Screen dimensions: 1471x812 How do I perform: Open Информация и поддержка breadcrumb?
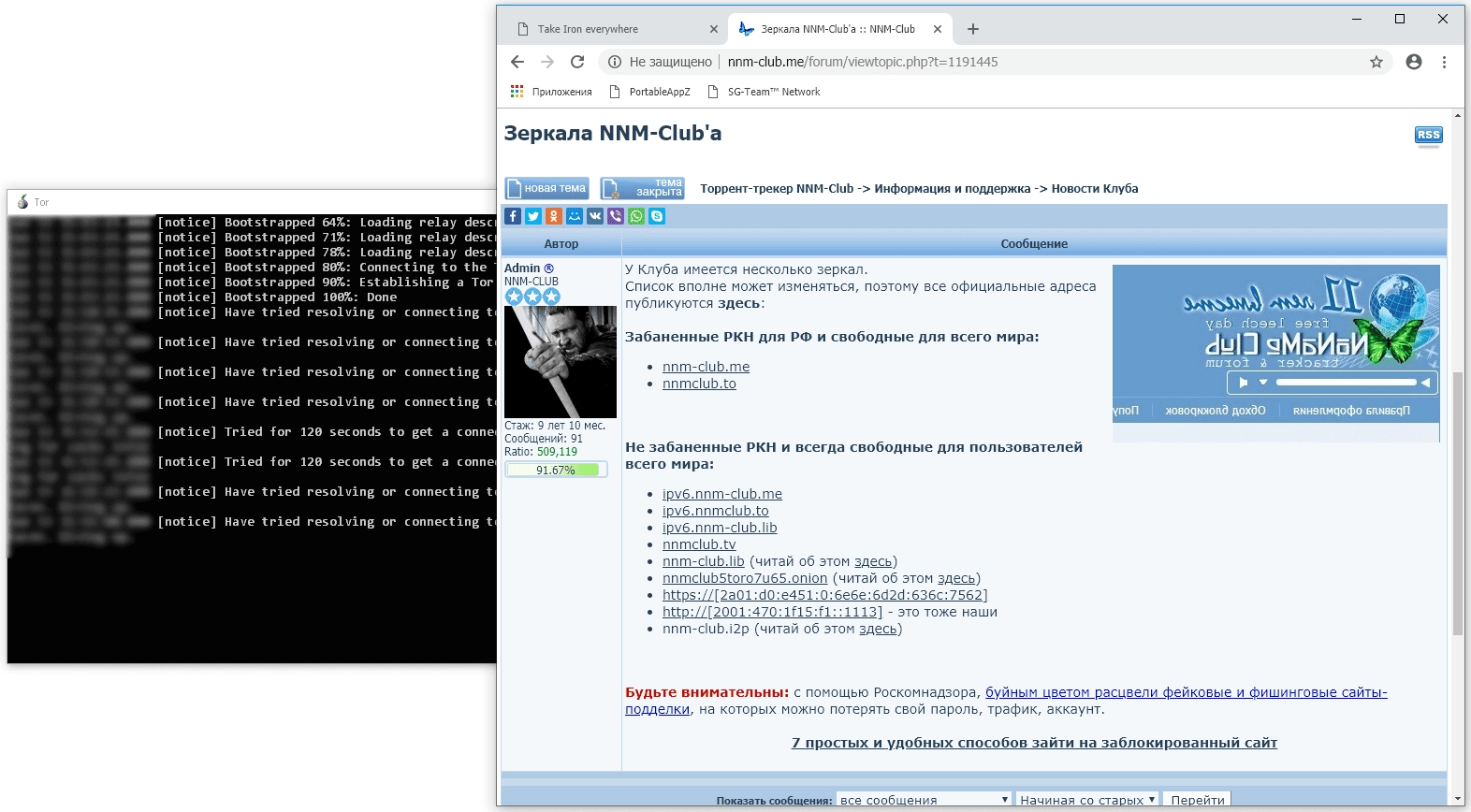(x=953, y=188)
